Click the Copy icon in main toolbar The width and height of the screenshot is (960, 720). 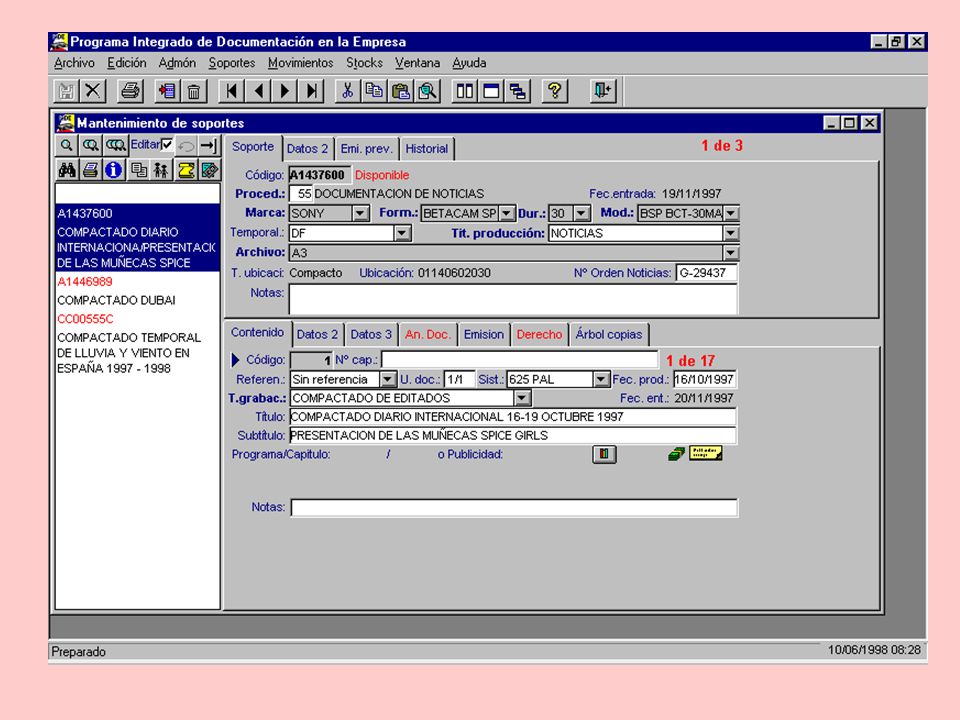[374, 91]
